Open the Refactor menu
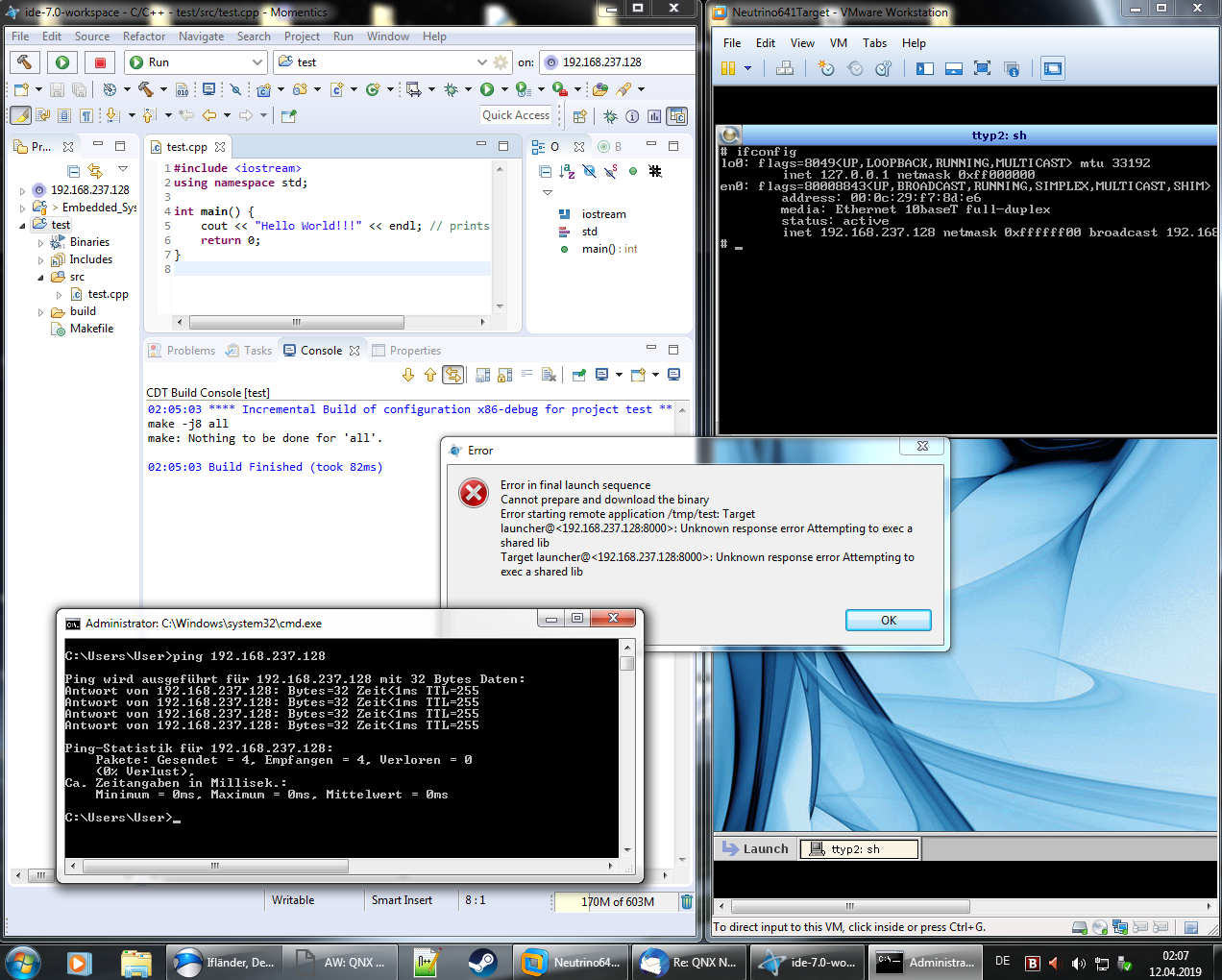The width and height of the screenshot is (1222, 980). pyautogui.click(x=144, y=37)
